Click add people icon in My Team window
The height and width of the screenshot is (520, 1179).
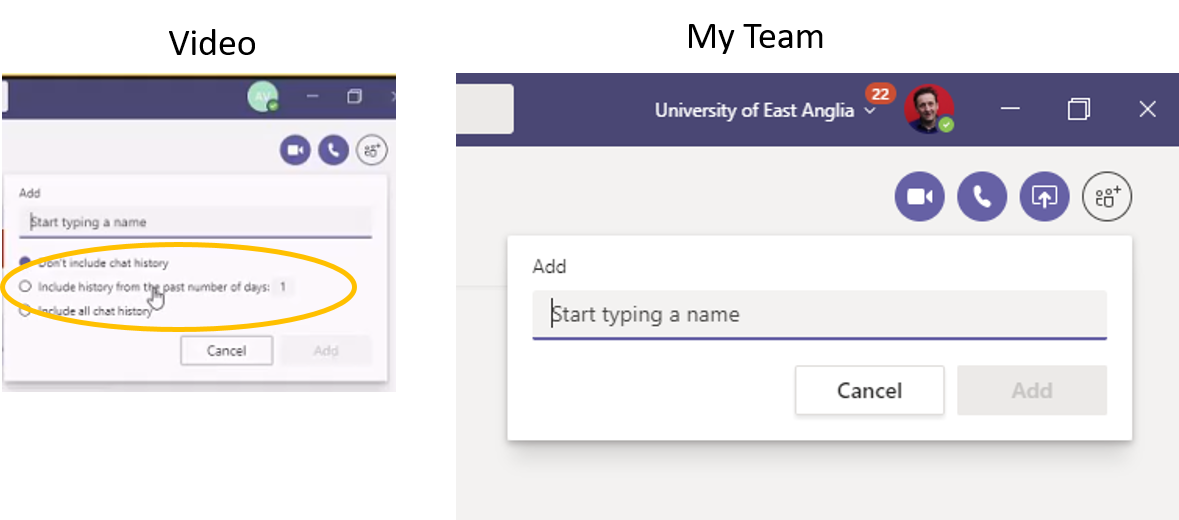[x=1107, y=197]
